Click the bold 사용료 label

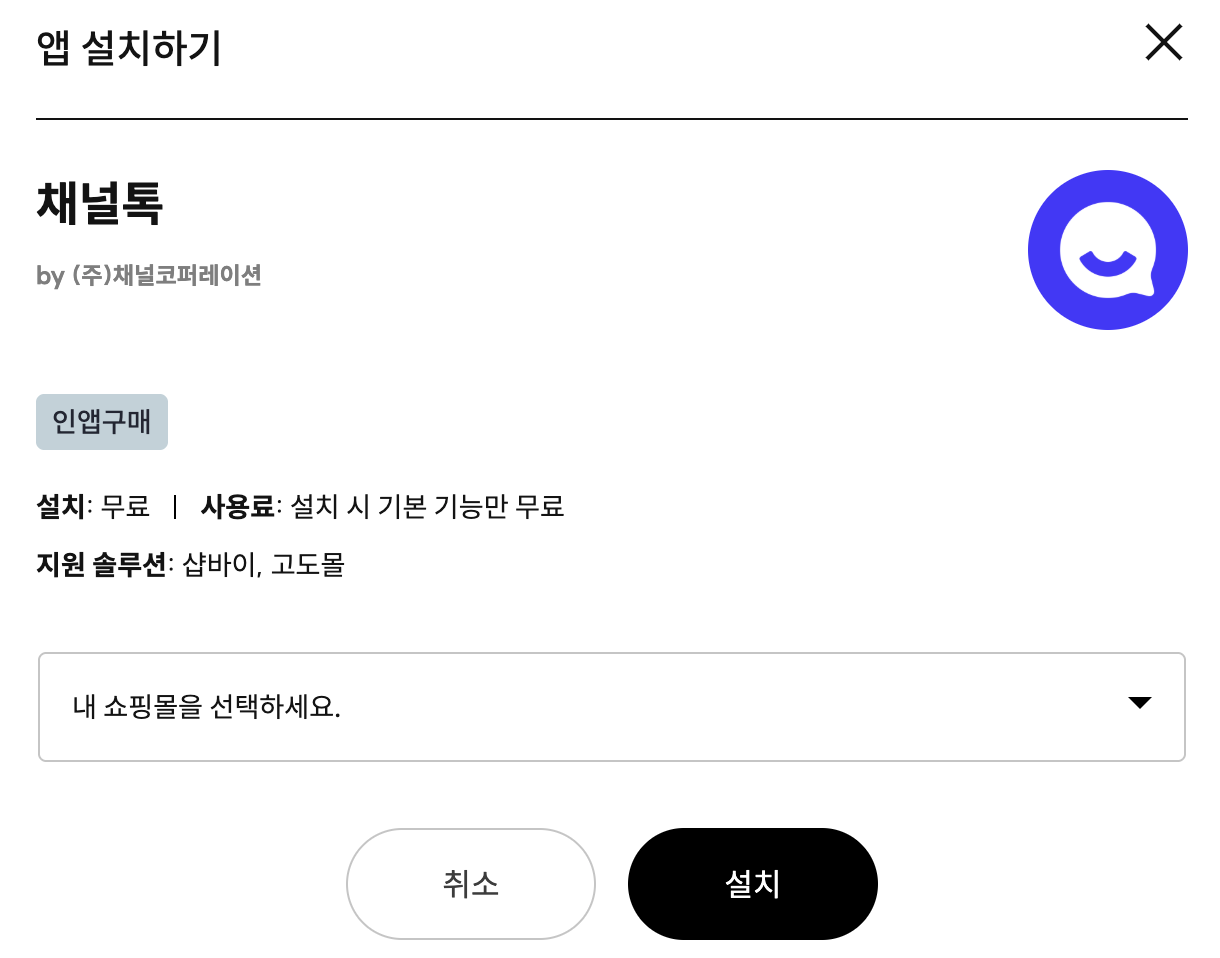[237, 507]
